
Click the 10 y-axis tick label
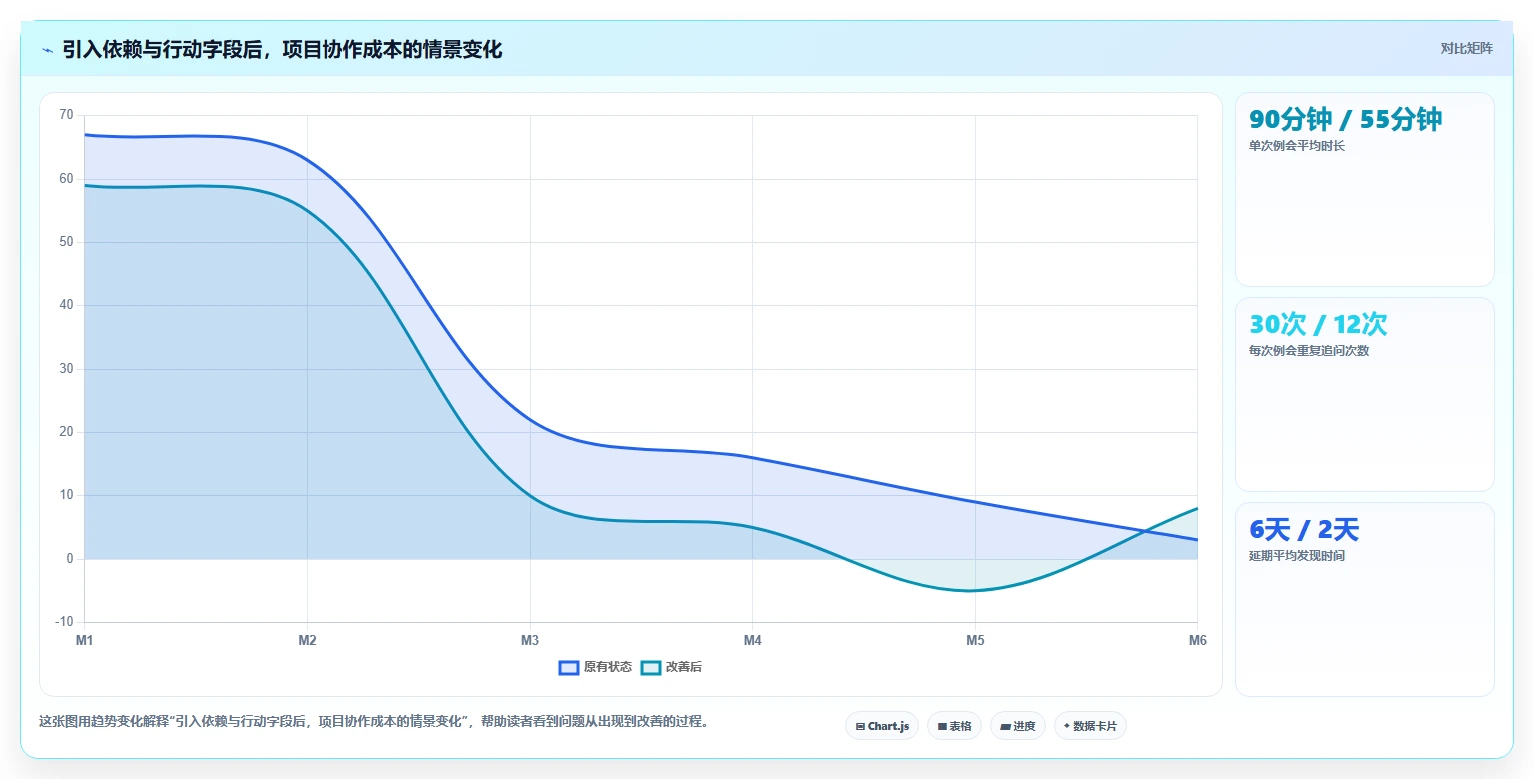pyautogui.click(x=66, y=495)
